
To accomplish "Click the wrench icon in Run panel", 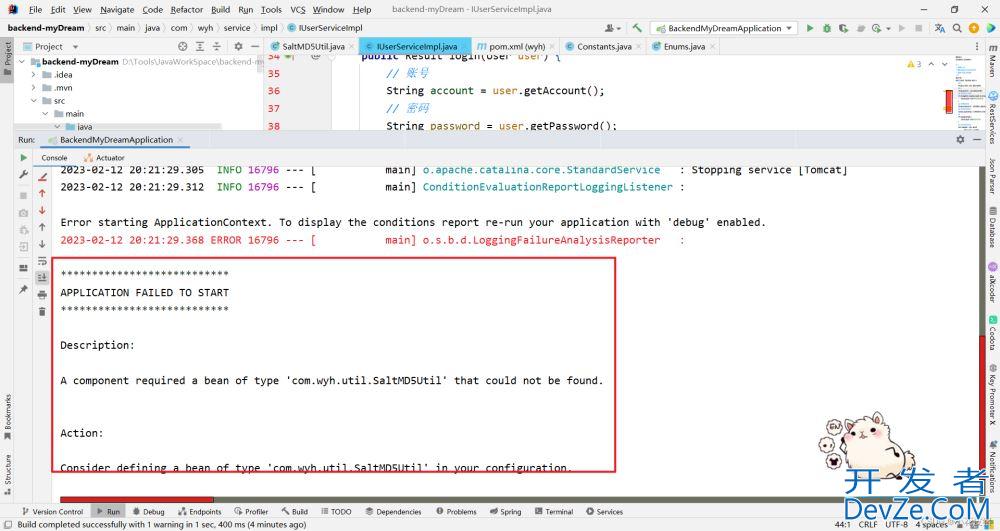I will pos(24,174).
